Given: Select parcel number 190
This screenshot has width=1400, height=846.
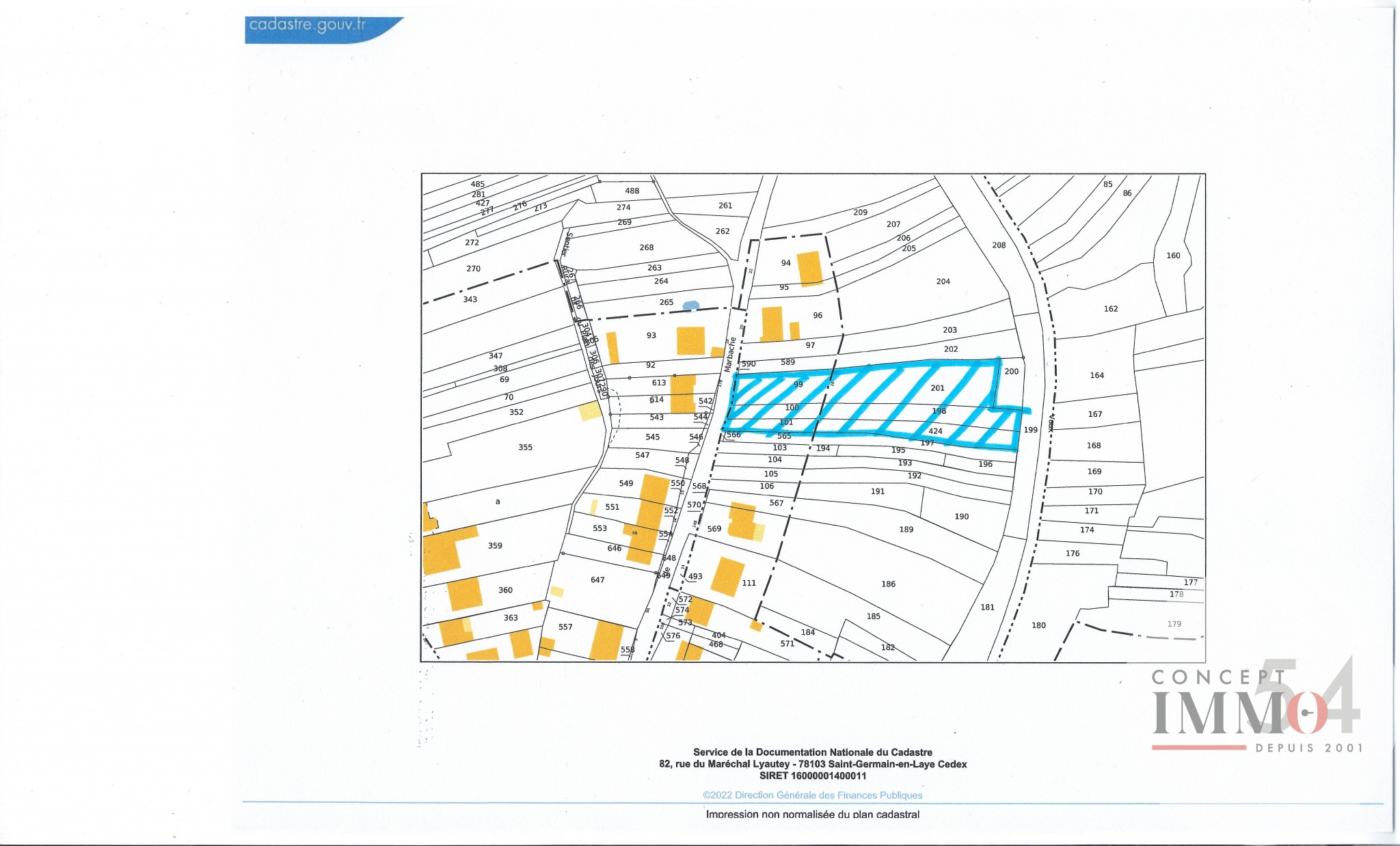Looking at the screenshot, I should click(x=962, y=517).
